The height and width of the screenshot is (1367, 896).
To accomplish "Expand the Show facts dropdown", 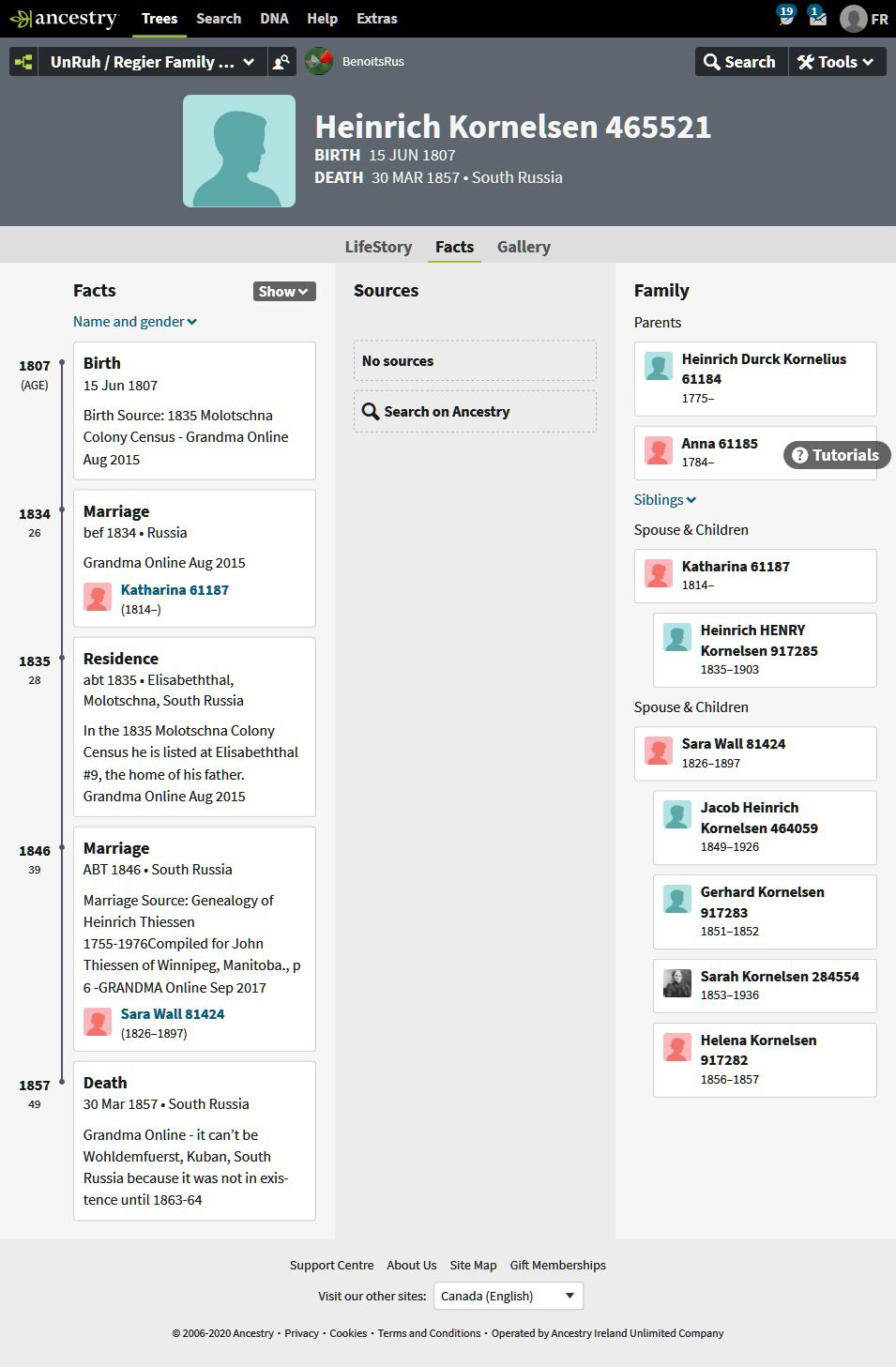I will click(283, 292).
